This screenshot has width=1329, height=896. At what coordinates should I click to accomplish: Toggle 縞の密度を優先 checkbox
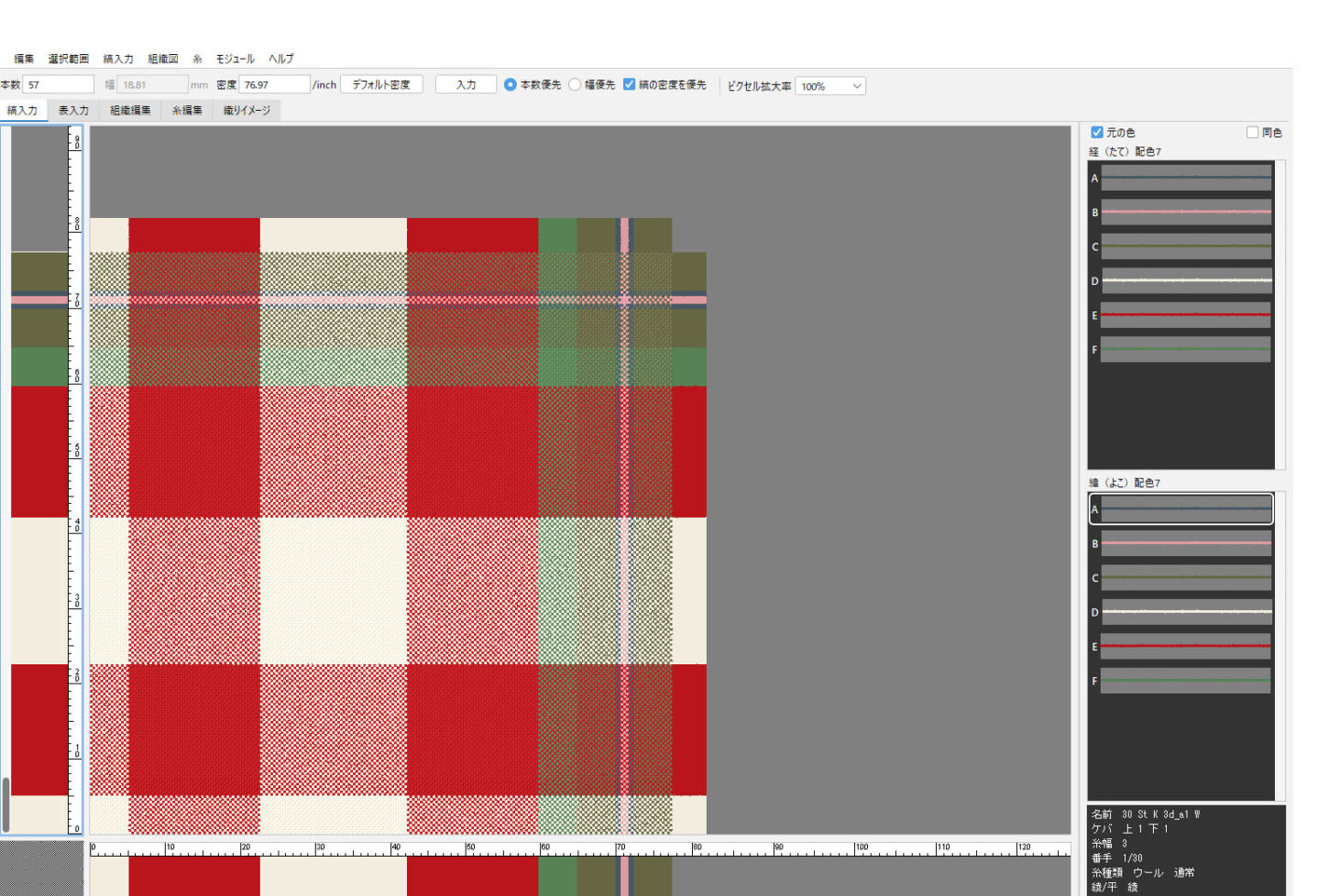pos(629,84)
